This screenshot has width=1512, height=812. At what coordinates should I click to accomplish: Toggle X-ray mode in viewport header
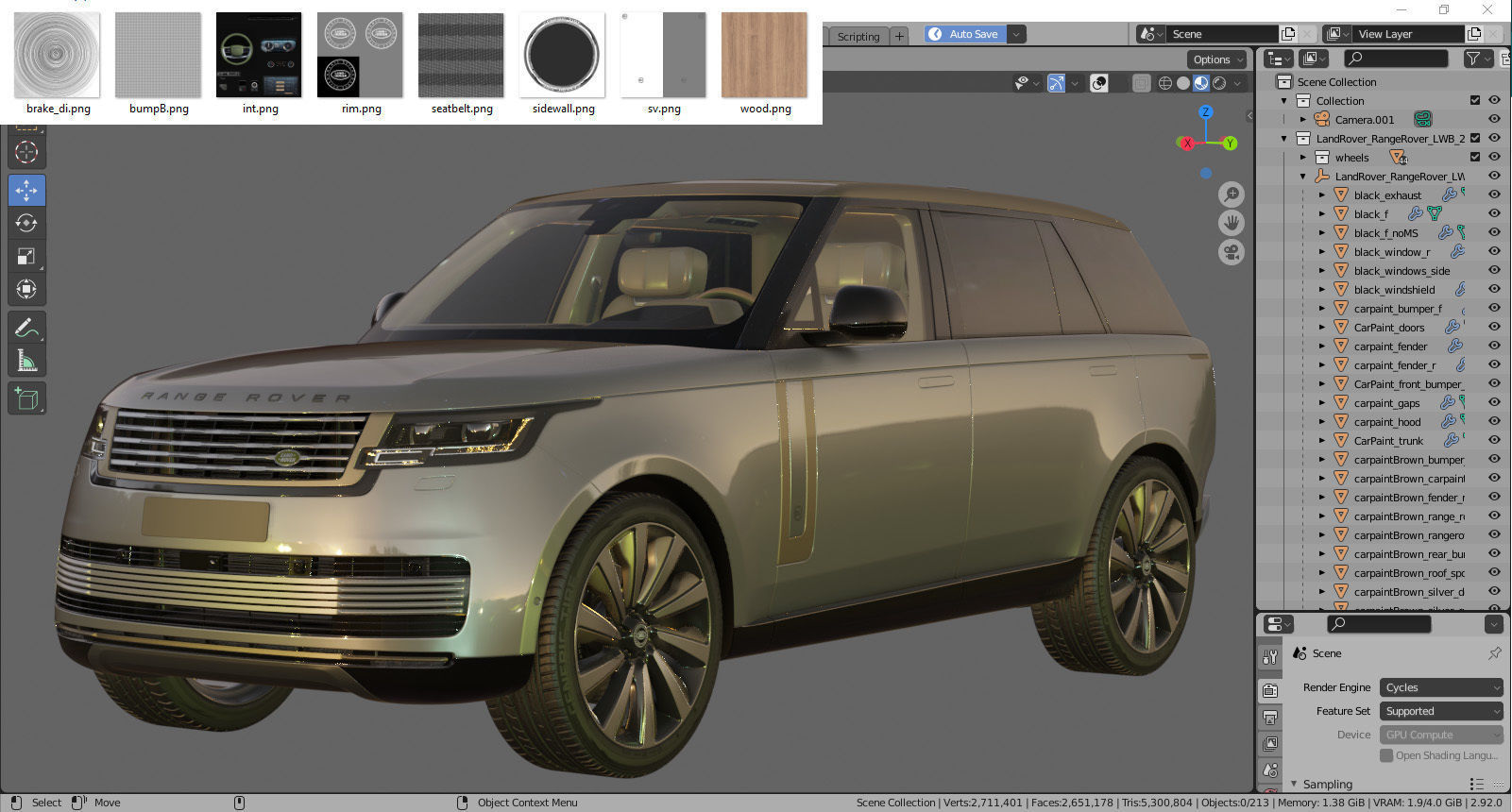[1141, 83]
